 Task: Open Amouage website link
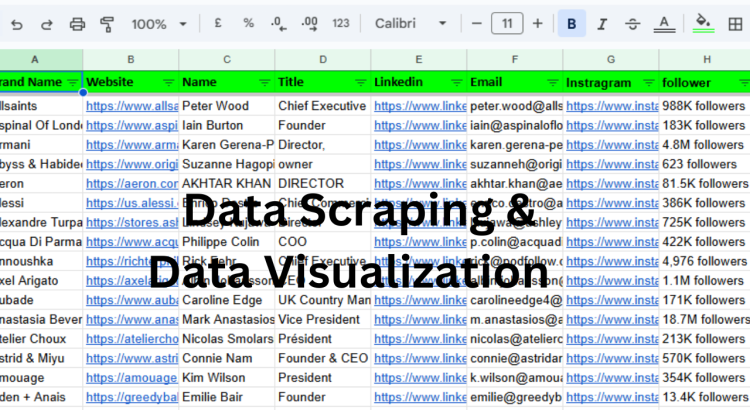pyautogui.click(x=132, y=377)
